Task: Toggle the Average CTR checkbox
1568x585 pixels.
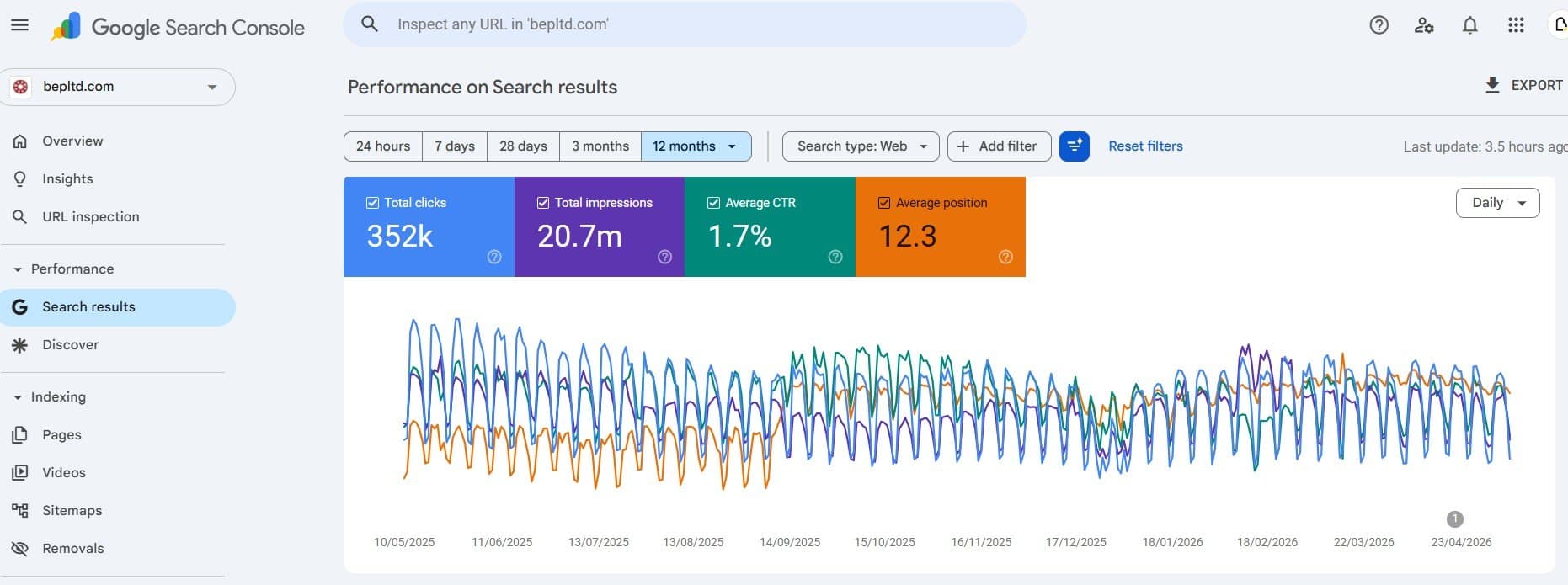Action: click(713, 203)
